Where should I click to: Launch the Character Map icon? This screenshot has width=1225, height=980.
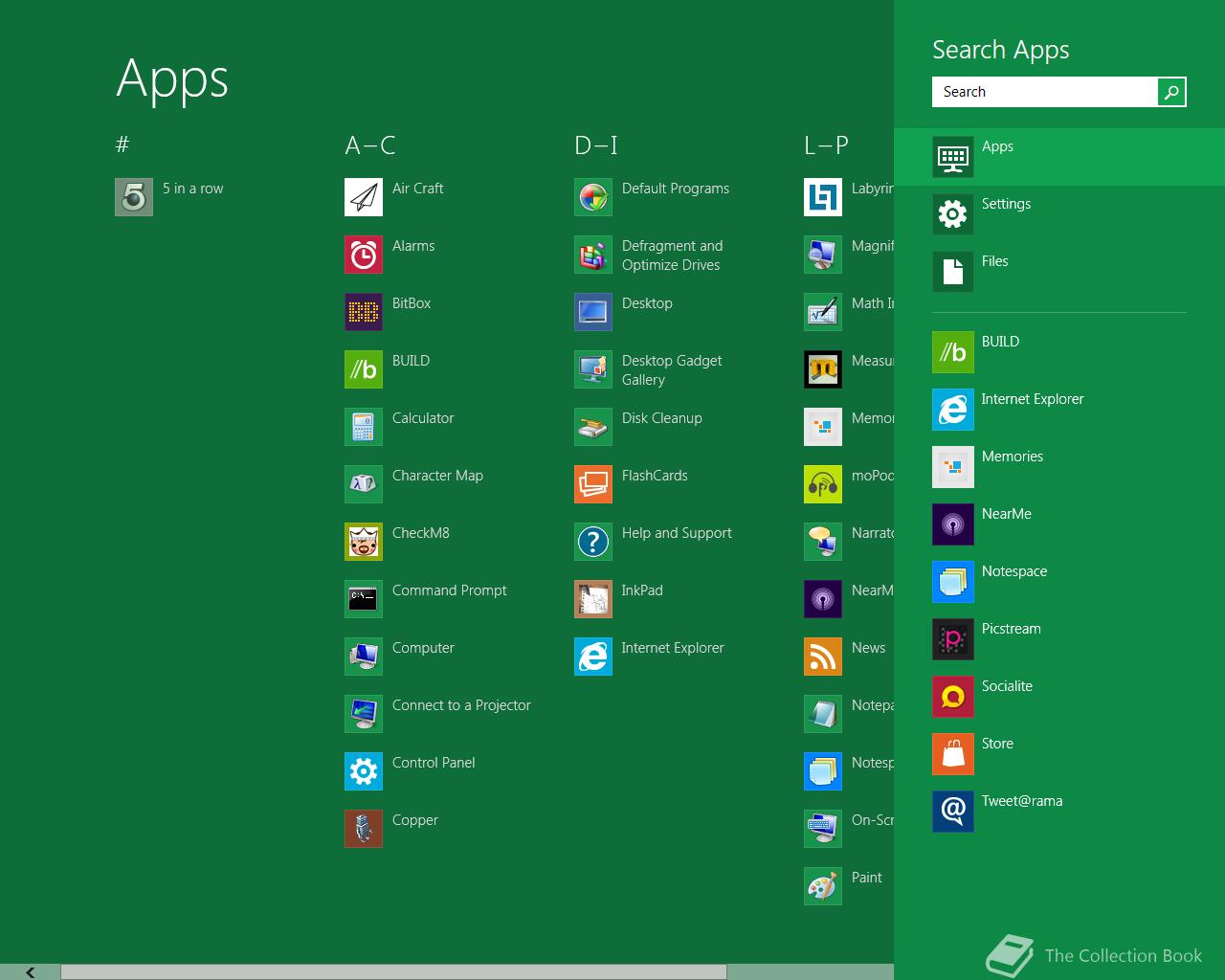[364, 484]
